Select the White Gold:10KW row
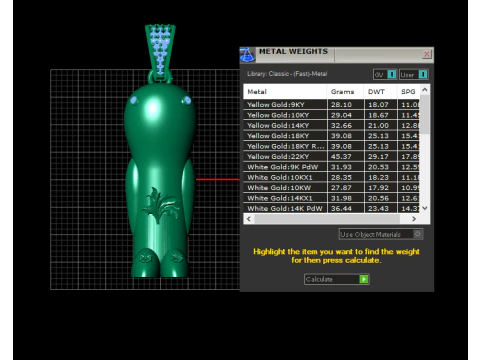 pos(331,188)
